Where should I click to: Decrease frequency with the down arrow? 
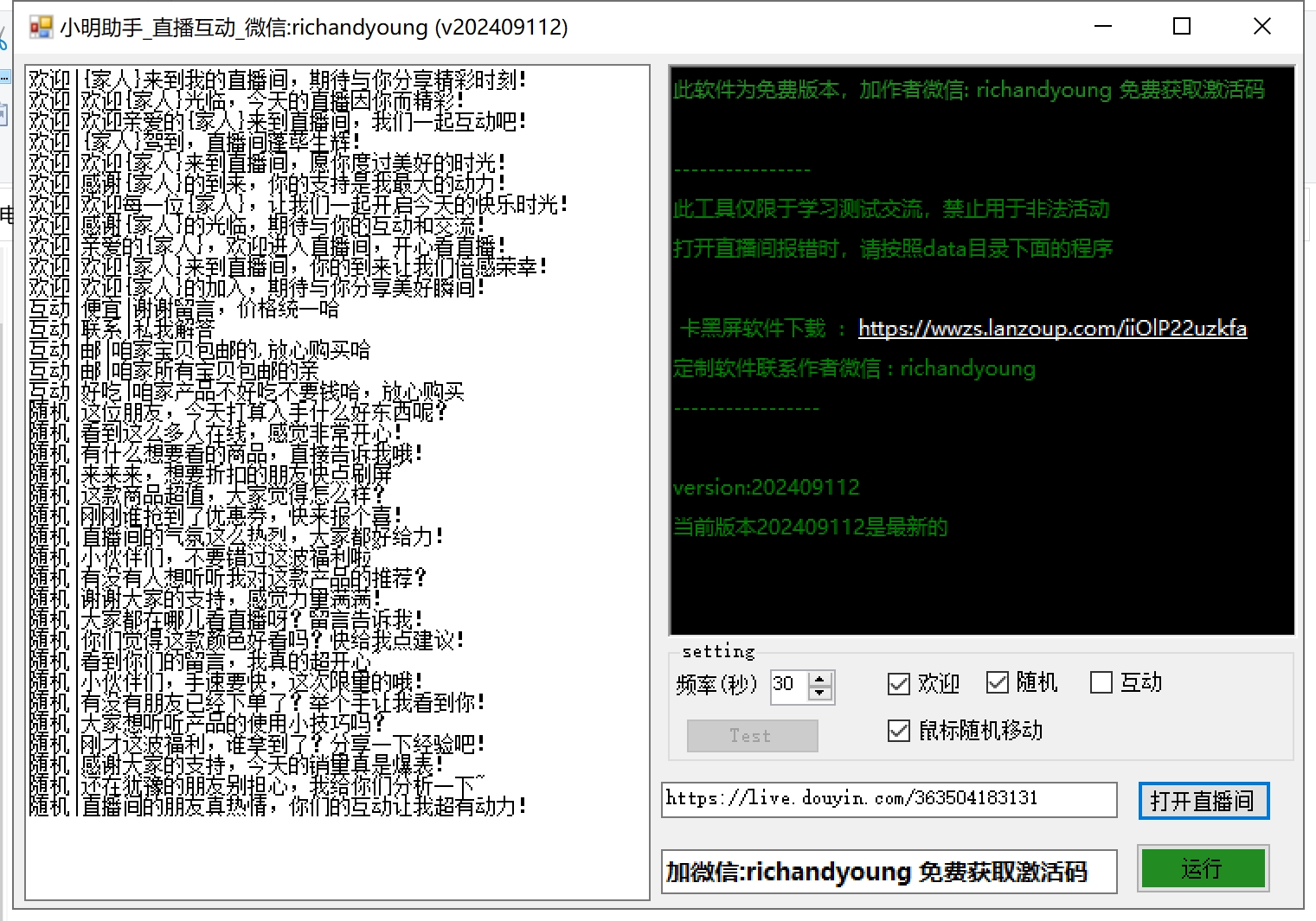820,694
